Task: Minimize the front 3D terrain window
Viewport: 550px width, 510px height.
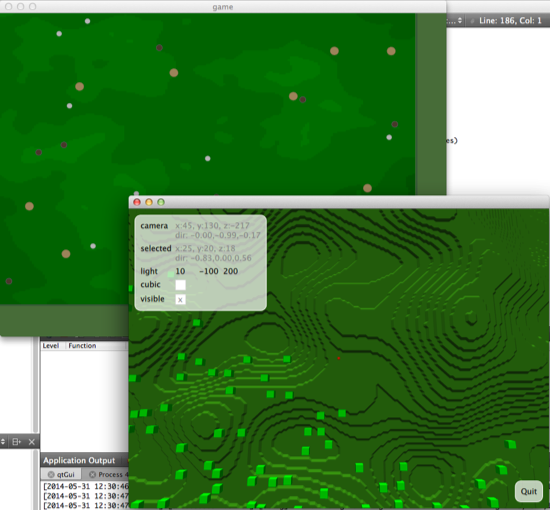Action: click(149, 202)
